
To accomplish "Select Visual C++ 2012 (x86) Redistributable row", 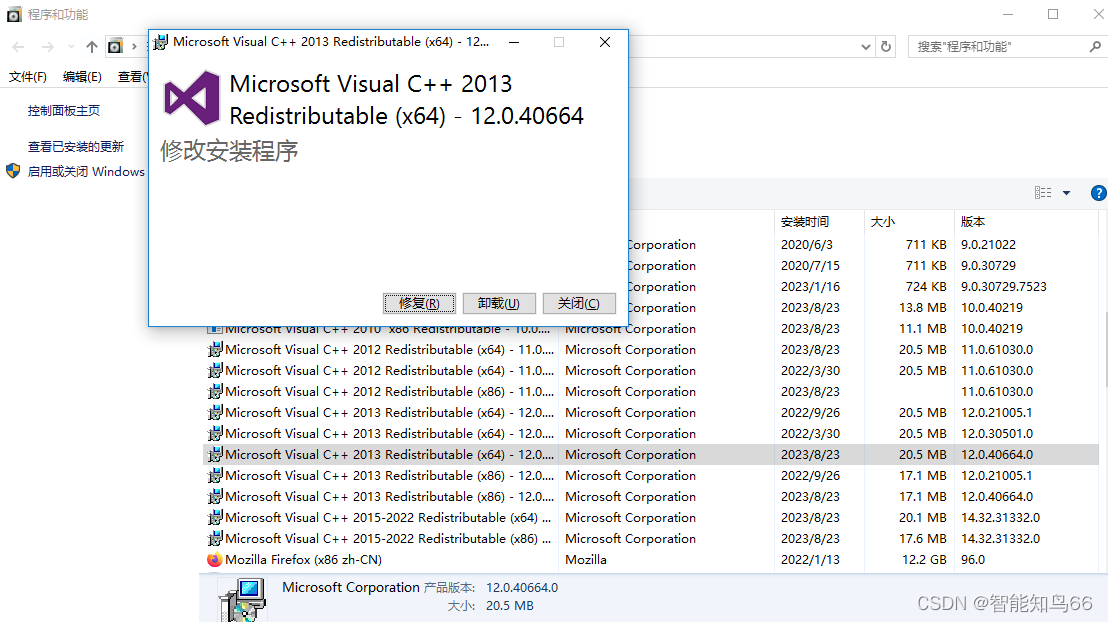I will point(651,392).
